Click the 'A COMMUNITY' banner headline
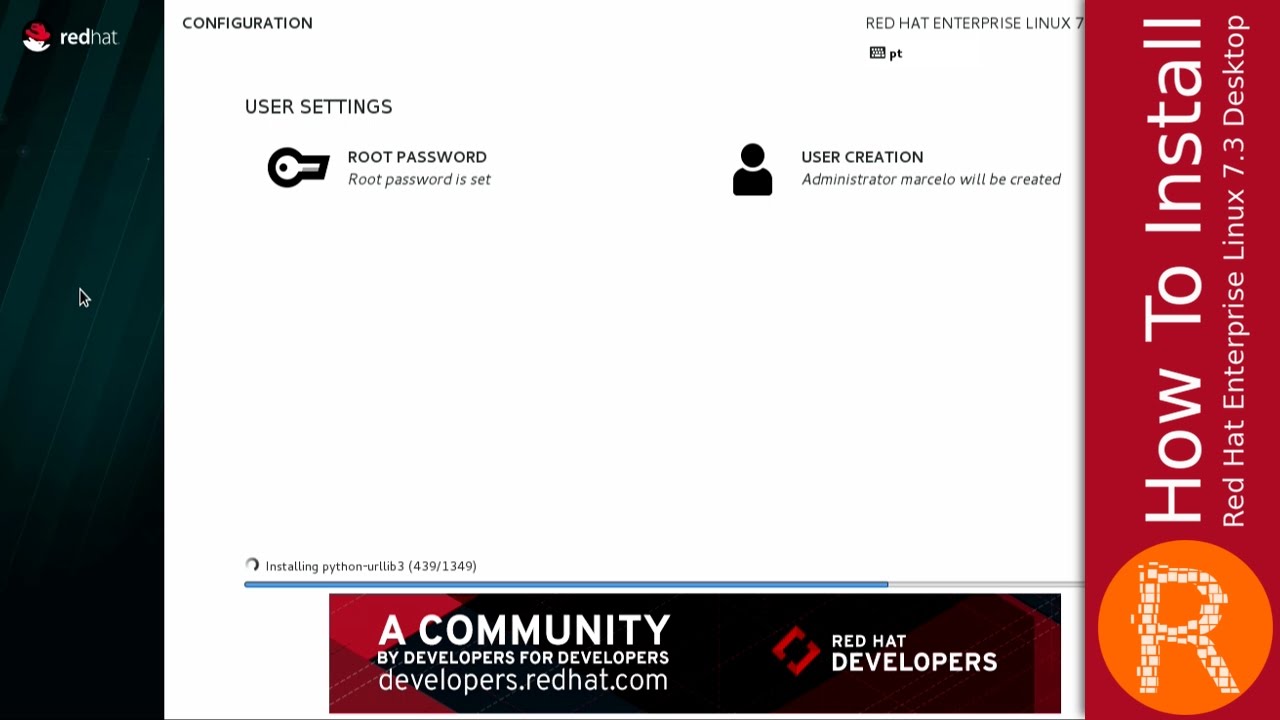The image size is (1280, 720). (x=524, y=630)
